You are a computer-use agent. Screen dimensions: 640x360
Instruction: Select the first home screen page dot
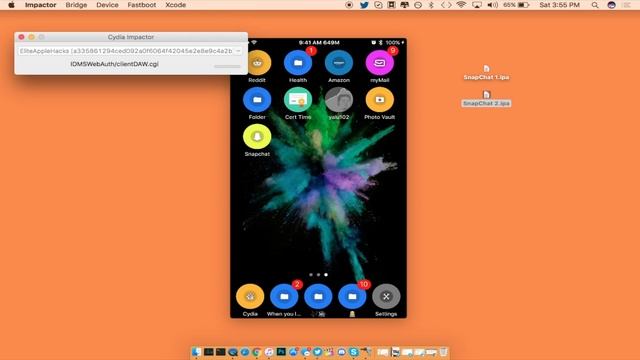point(311,275)
